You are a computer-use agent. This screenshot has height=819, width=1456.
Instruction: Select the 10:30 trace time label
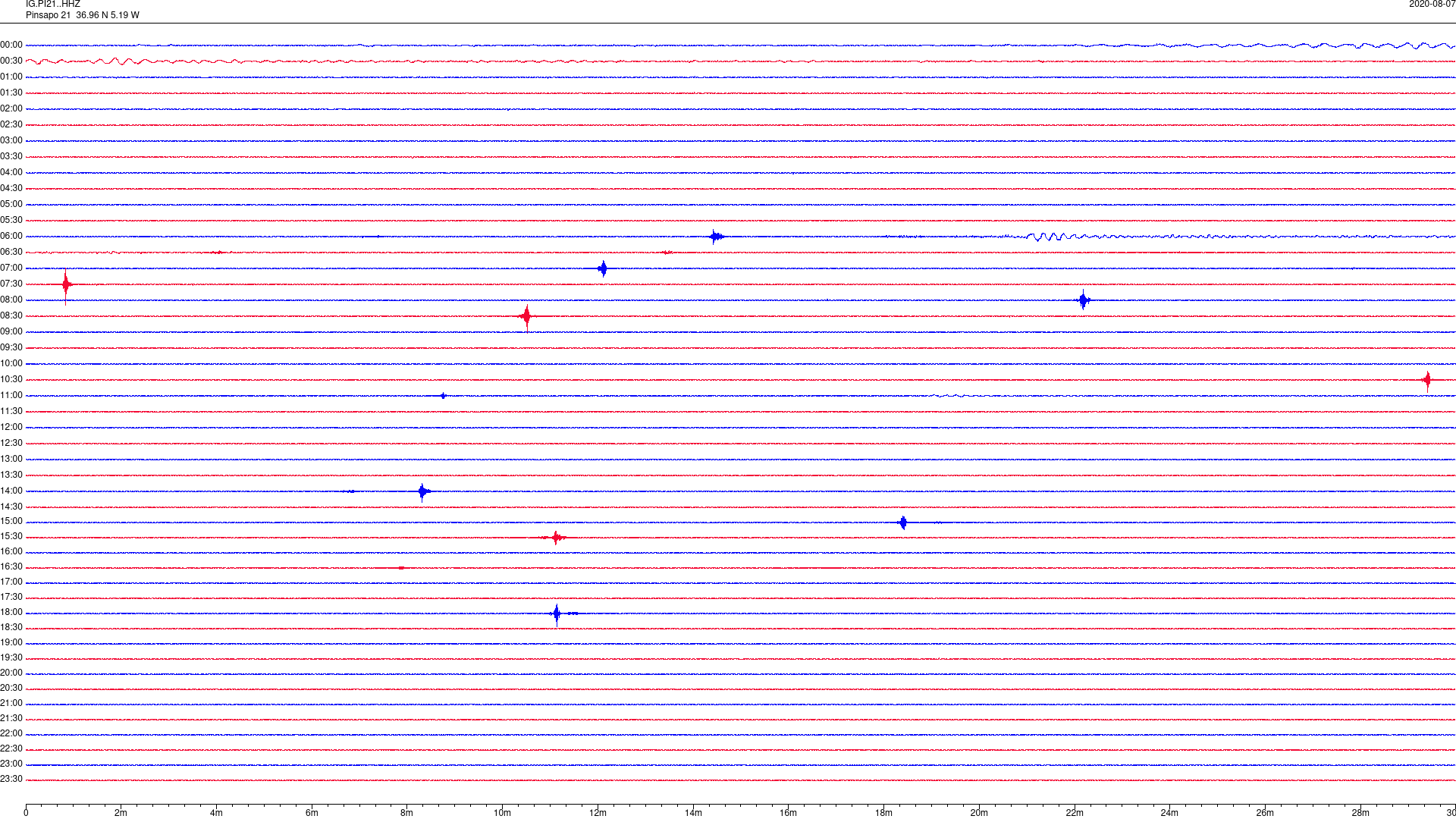click(x=11, y=379)
